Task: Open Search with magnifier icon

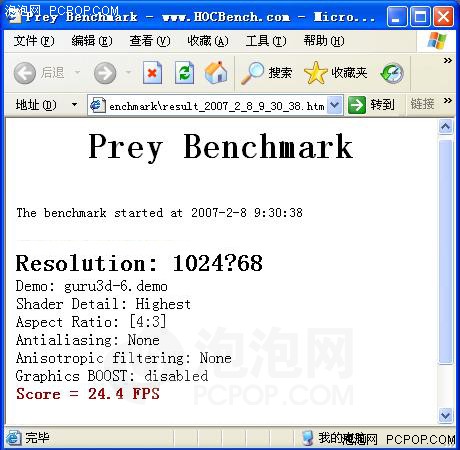Action: point(252,73)
